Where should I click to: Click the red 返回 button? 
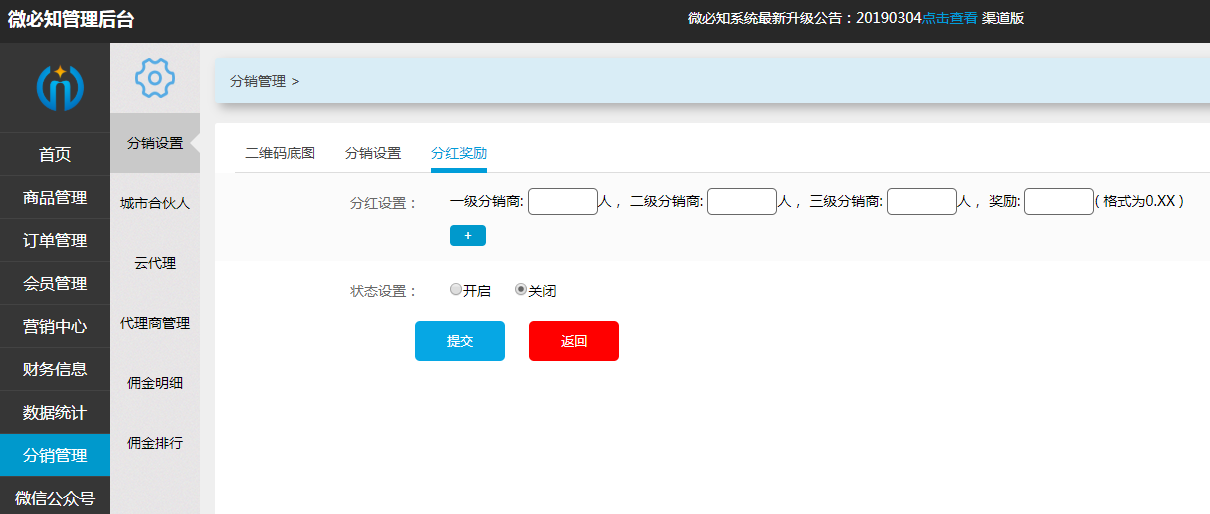click(x=574, y=341)
